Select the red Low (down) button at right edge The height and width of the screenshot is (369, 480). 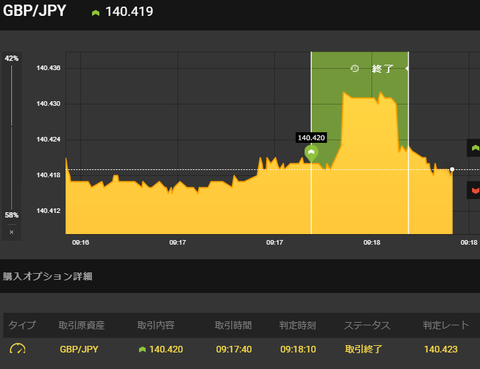point(474,190)
